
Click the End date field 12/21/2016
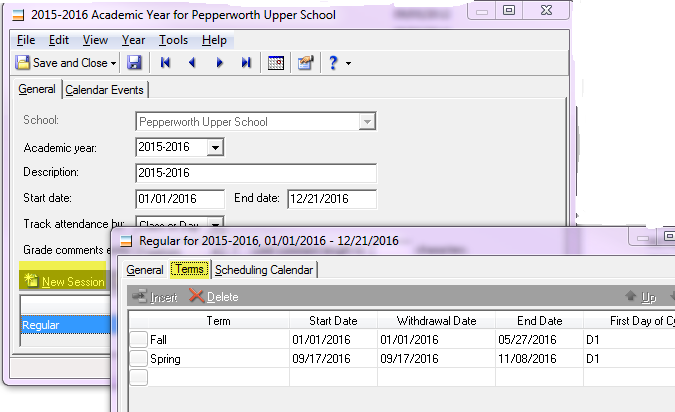point(332,199)
